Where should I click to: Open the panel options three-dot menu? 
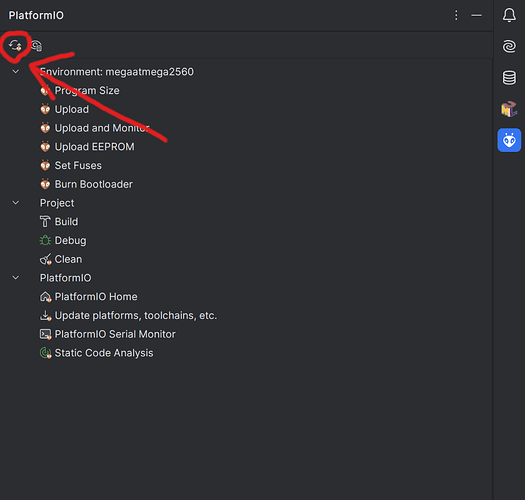point(456,15)
